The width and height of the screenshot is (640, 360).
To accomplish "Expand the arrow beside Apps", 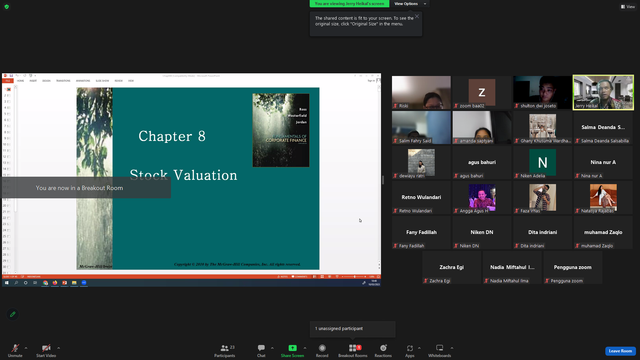I will (419, 348).
